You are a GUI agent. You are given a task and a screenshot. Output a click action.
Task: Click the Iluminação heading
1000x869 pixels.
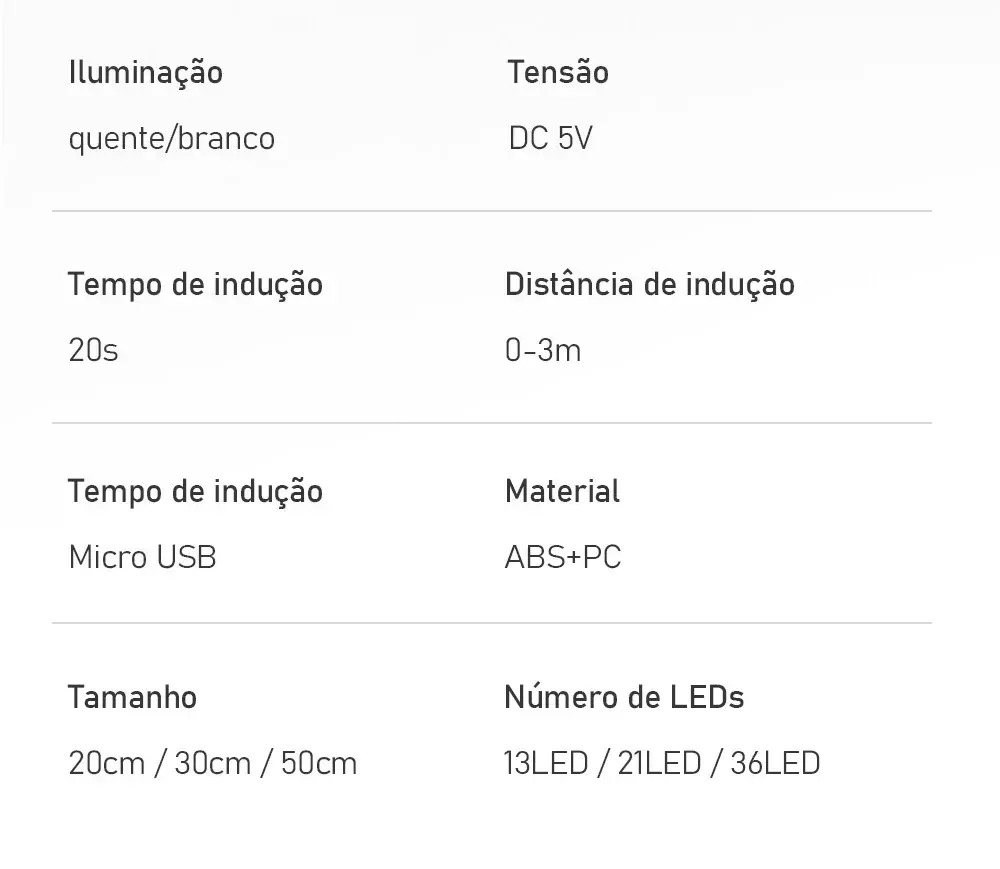point(145,73)
